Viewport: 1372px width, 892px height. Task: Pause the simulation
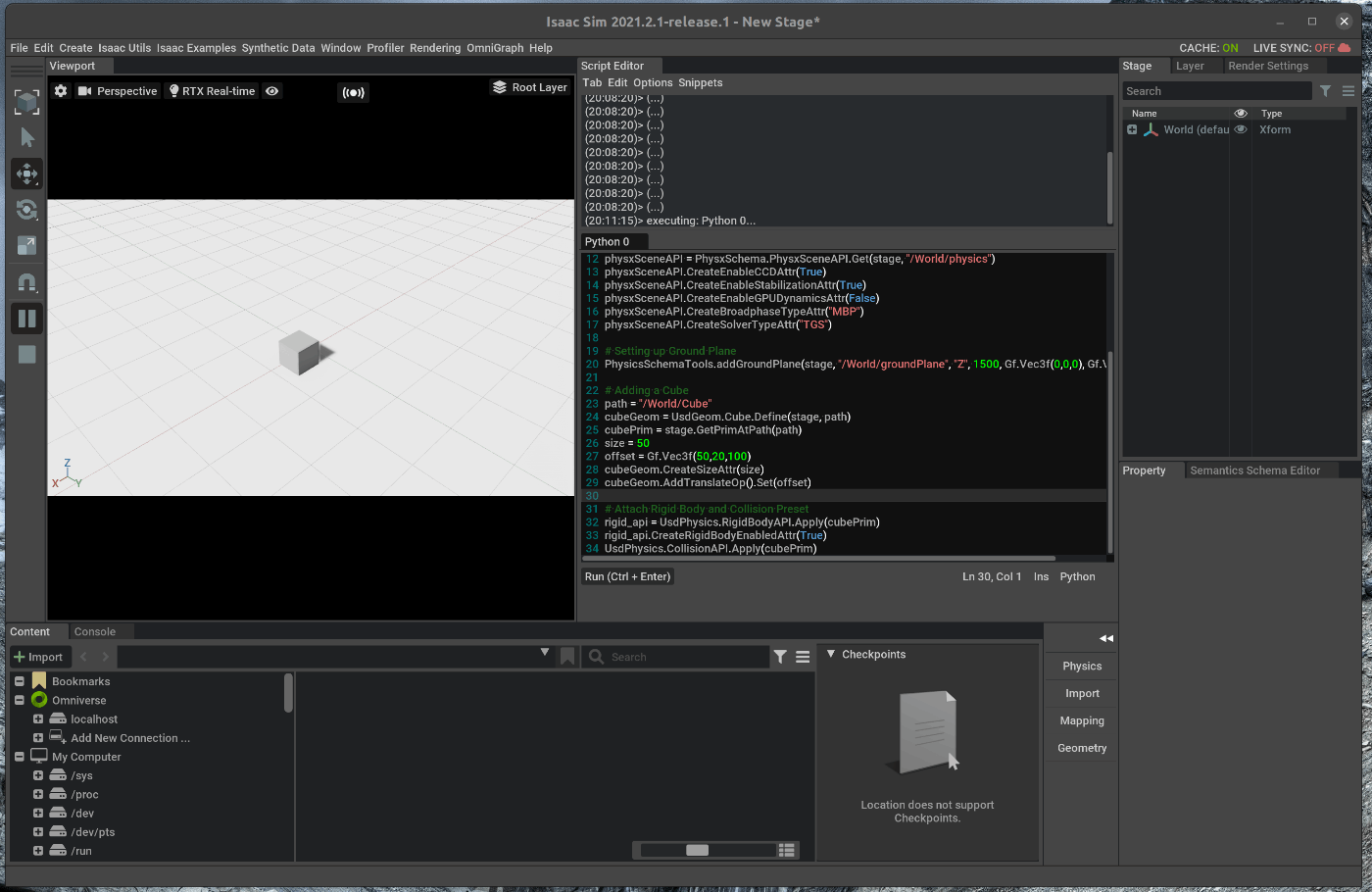[26, 319]
